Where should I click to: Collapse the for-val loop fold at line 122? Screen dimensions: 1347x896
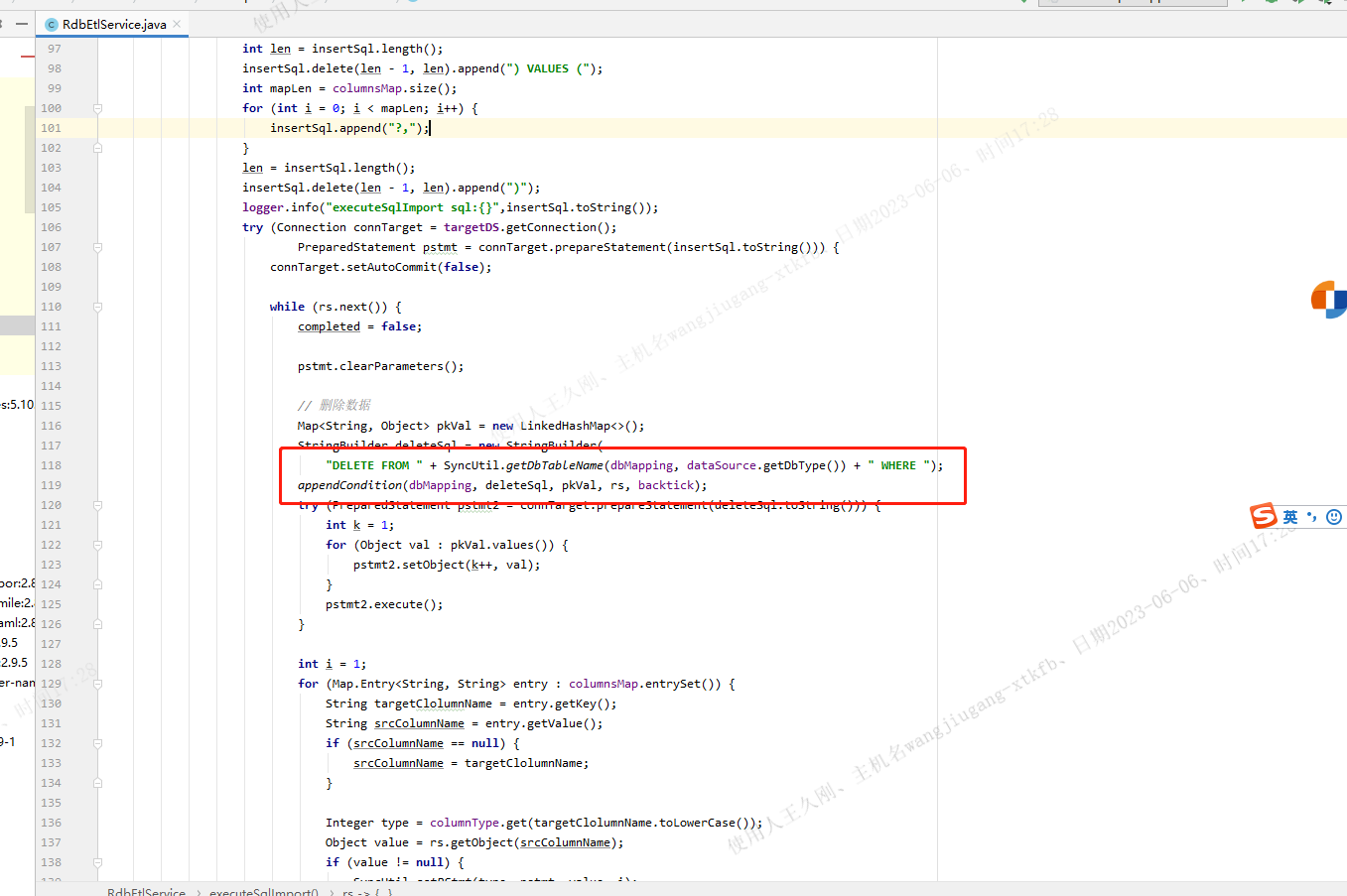pos(97,545)
